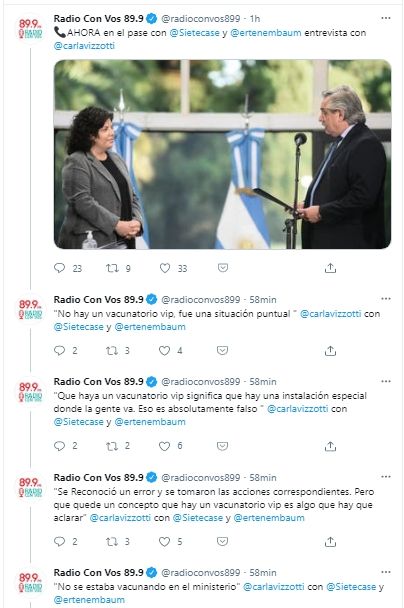
Task: Share the first tweet with the photo
Action: tap(330, 268)
